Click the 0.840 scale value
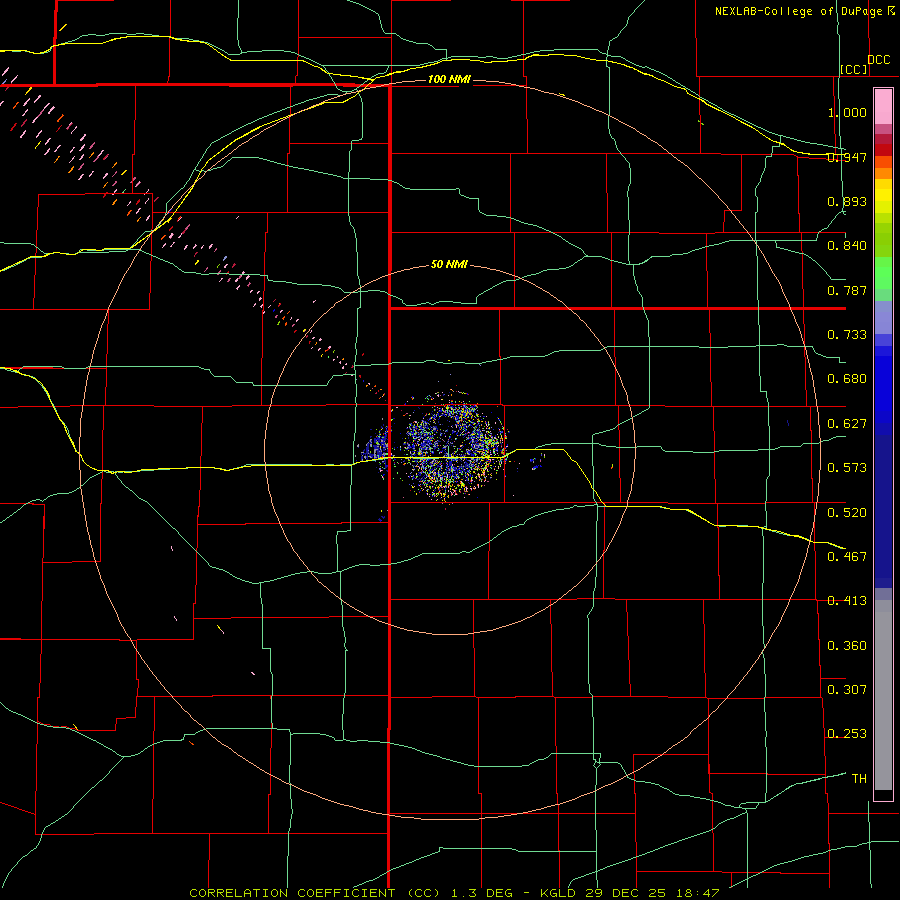This screenshot has width=900, height=900. click(x=847, y=246)
